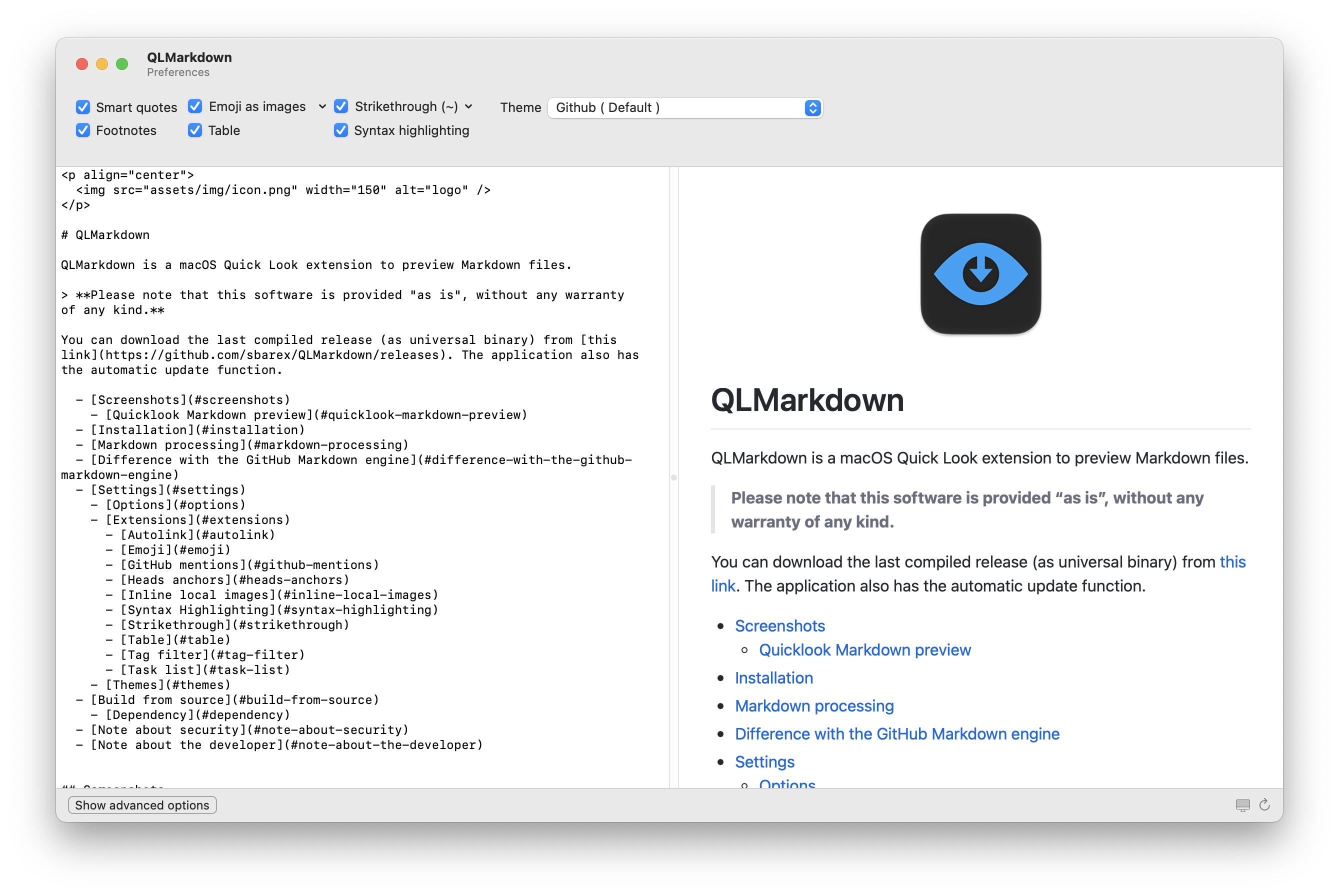
Task: Click the split view divider handle
Action: (674, 477)
